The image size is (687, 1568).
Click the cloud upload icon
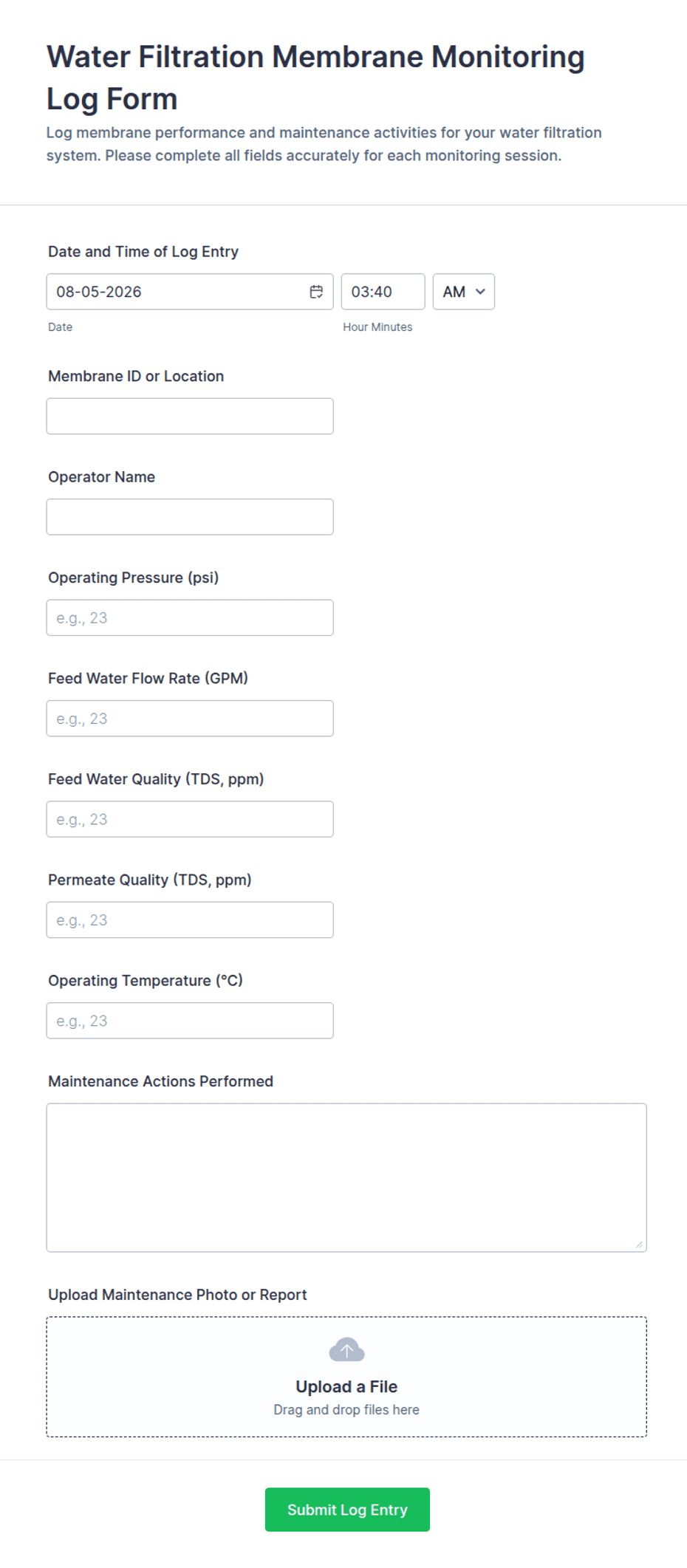pyautogui.click(x=346, y=1349)
